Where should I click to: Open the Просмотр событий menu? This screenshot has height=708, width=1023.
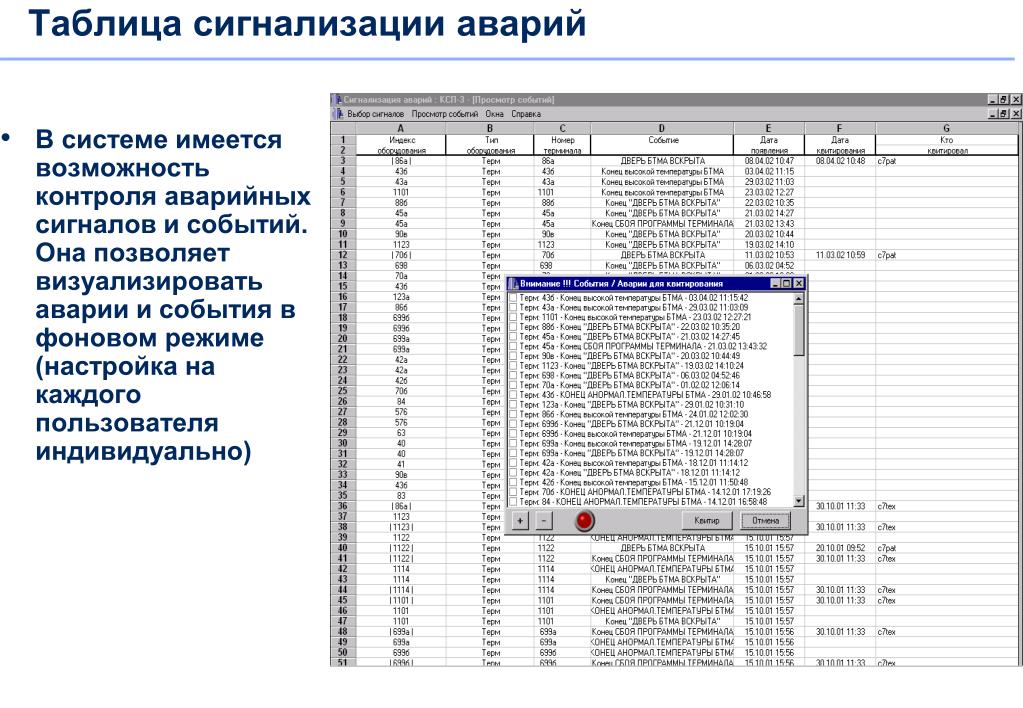[x=444, y=114]
